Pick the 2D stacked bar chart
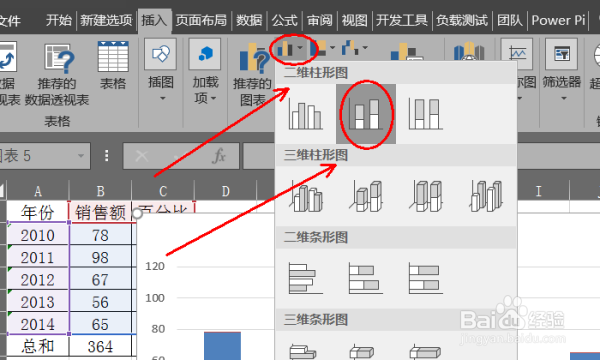The image size is (600, 360). pos(366,278)
